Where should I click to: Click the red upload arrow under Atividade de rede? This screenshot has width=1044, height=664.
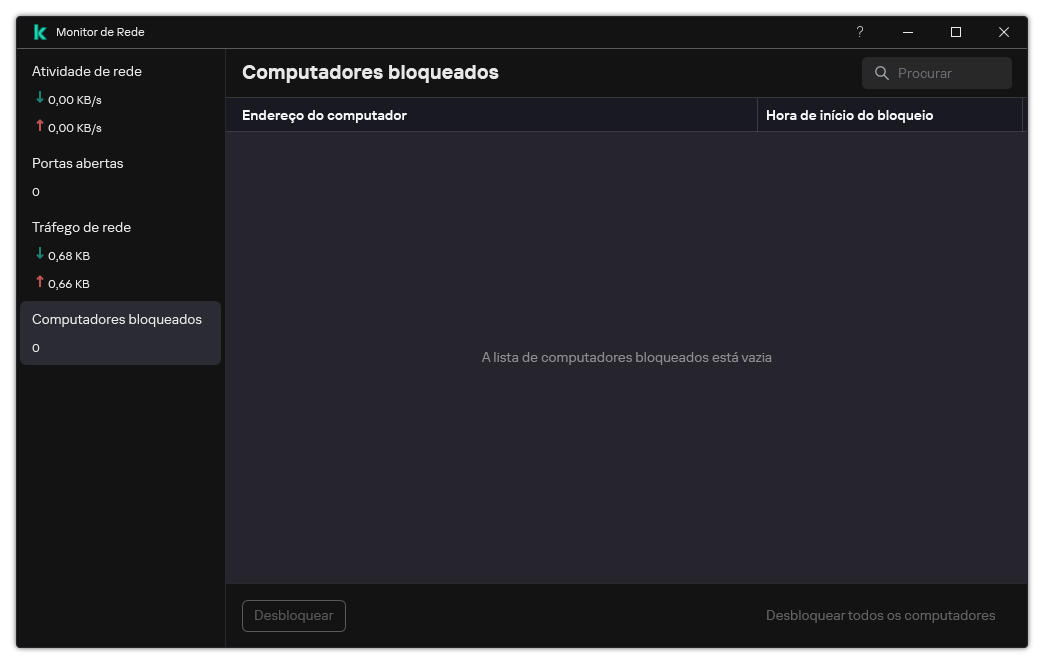[x=39, y=126]
